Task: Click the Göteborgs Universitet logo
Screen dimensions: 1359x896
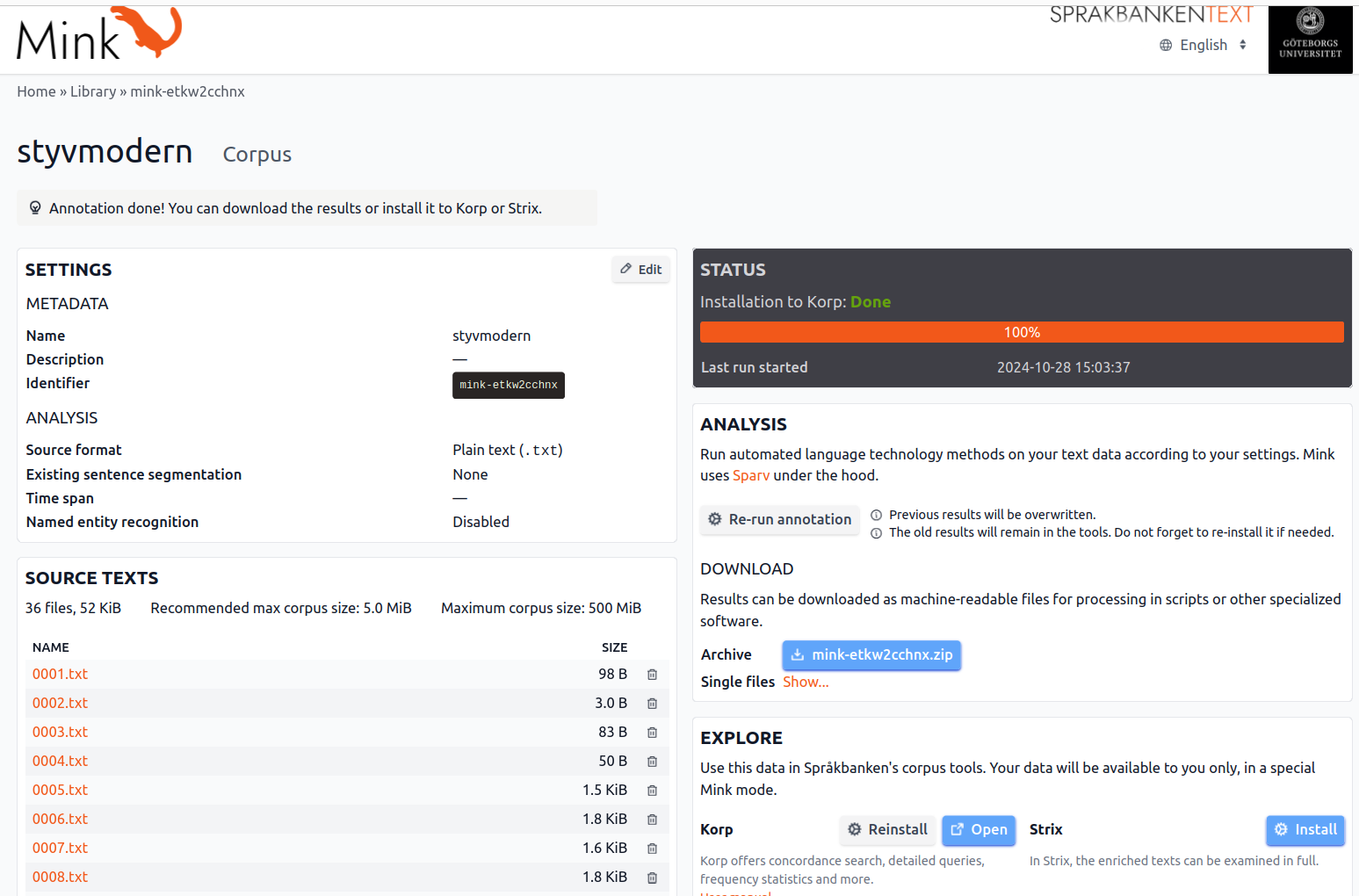Action: click(x=1310, y=40)
